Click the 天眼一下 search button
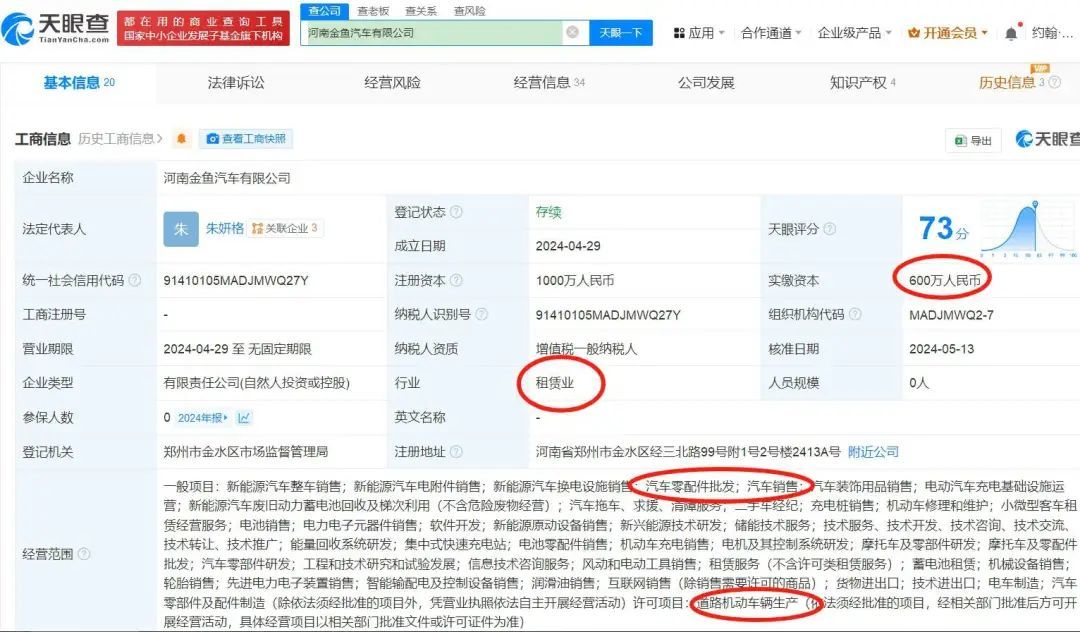 pos(621,32)
